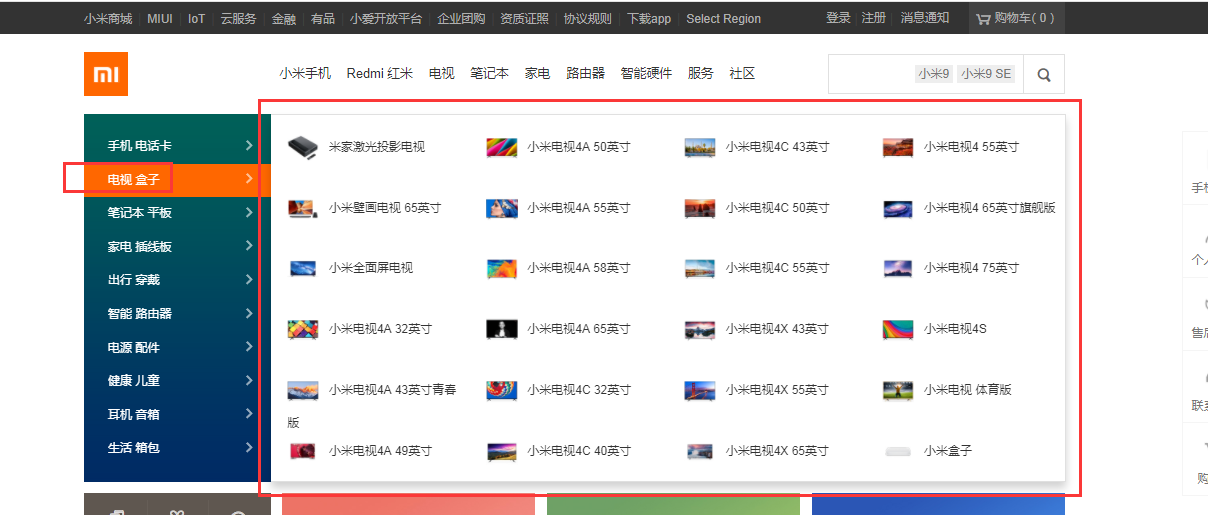Open the 电视 nav menu item
Viewport: 1208px width, 515px height.
click(x=442, y=73)
